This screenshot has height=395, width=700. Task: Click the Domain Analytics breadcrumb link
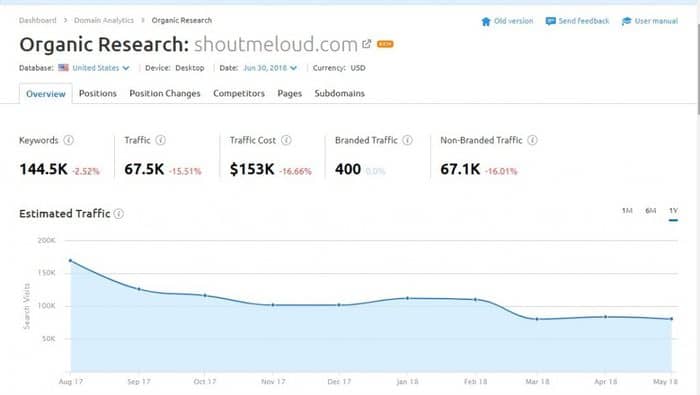[x=104, y=21]
